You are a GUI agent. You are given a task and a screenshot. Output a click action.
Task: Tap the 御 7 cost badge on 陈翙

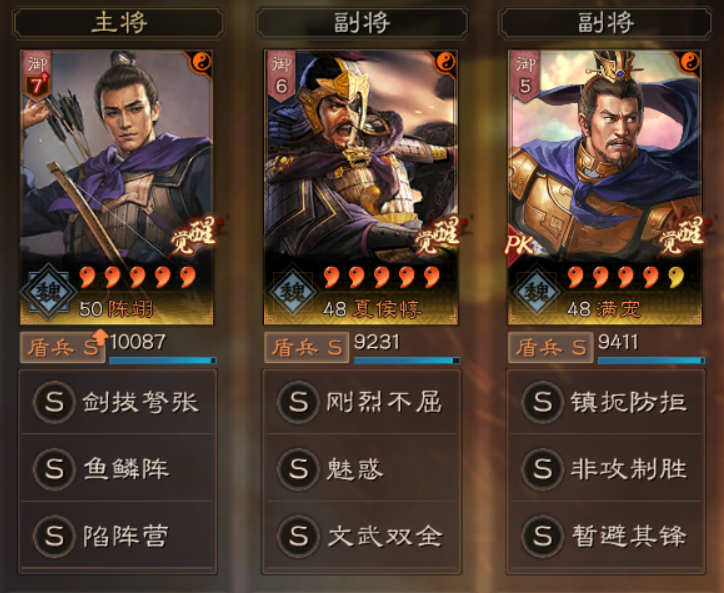point(37,76)
